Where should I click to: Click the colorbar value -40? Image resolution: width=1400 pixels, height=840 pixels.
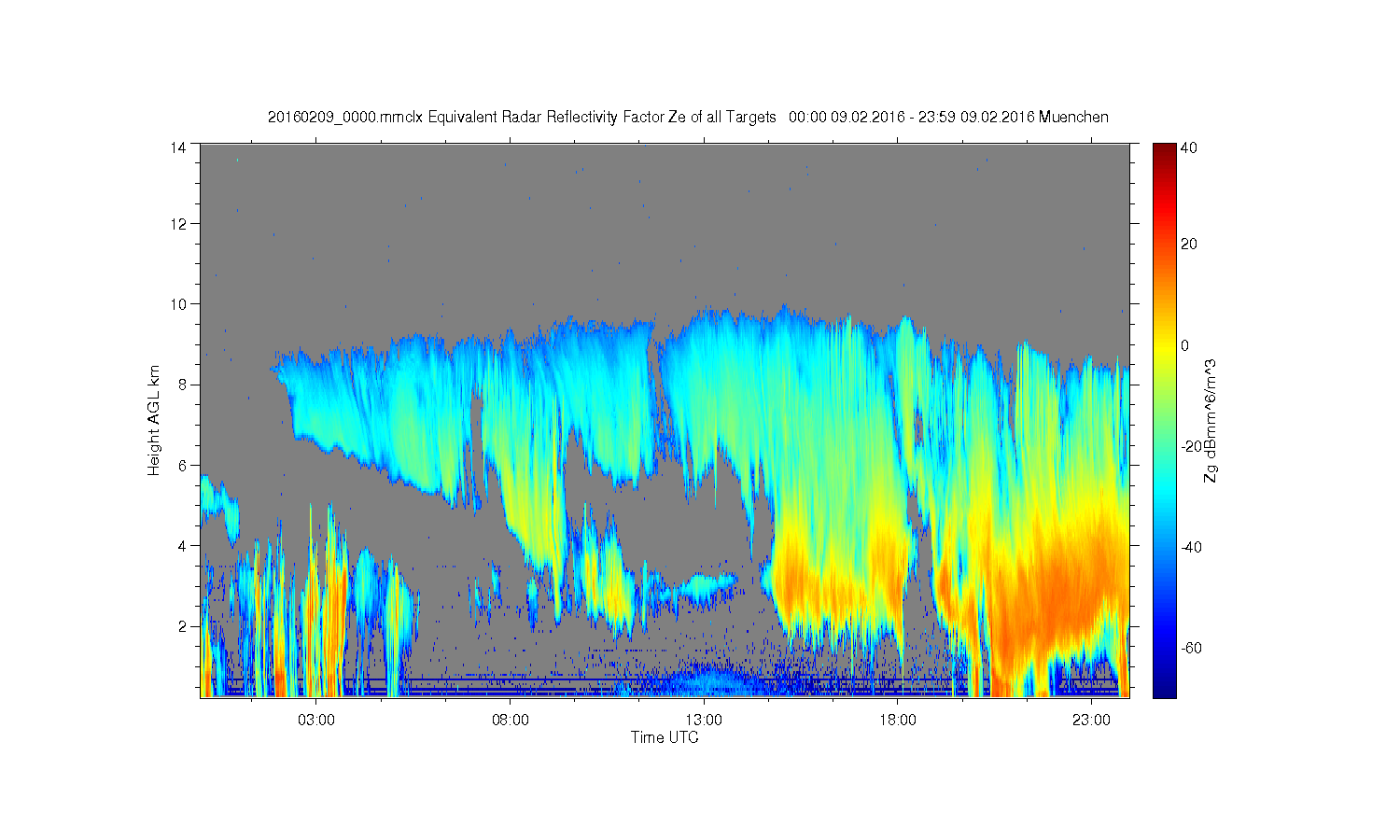click(1191, 547)
